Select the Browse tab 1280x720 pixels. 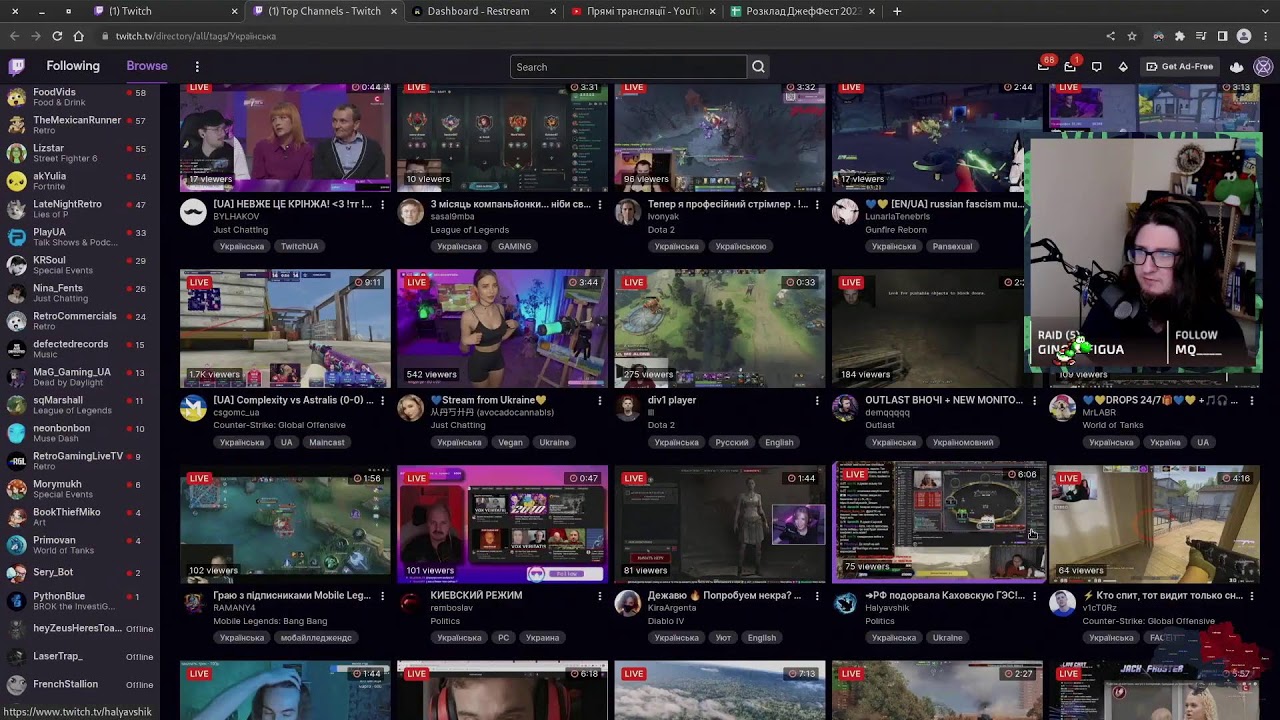pyautogui.click(x=147, y=66)
